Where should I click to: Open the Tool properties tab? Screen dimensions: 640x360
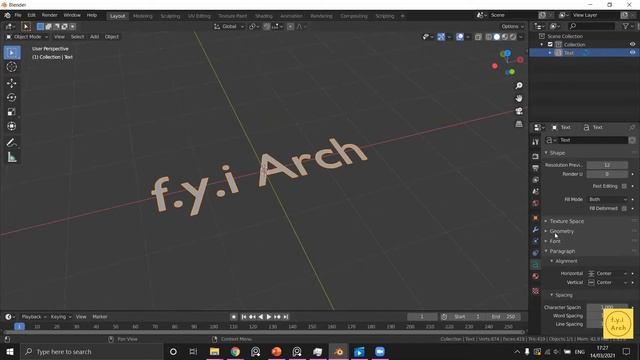(x=536, y=142)
